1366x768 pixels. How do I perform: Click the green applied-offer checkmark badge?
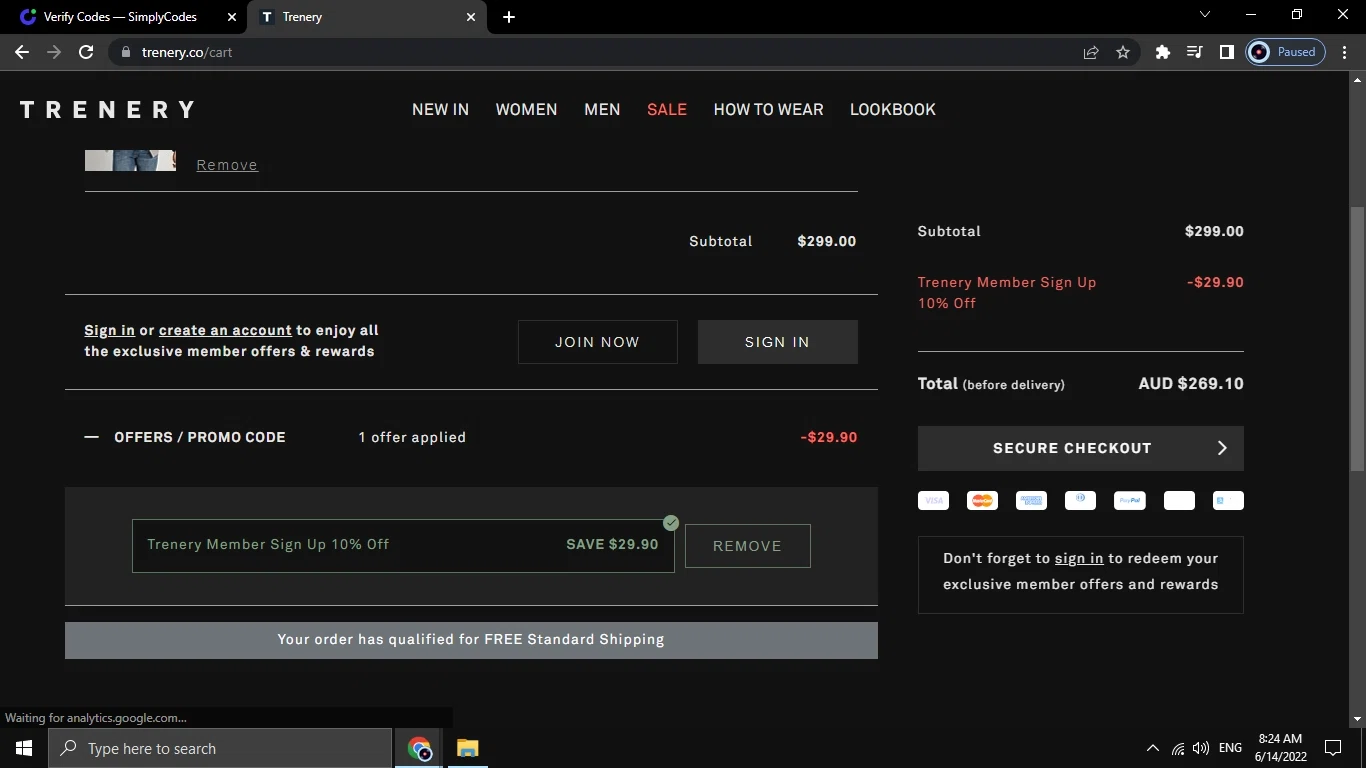[671, 523]
